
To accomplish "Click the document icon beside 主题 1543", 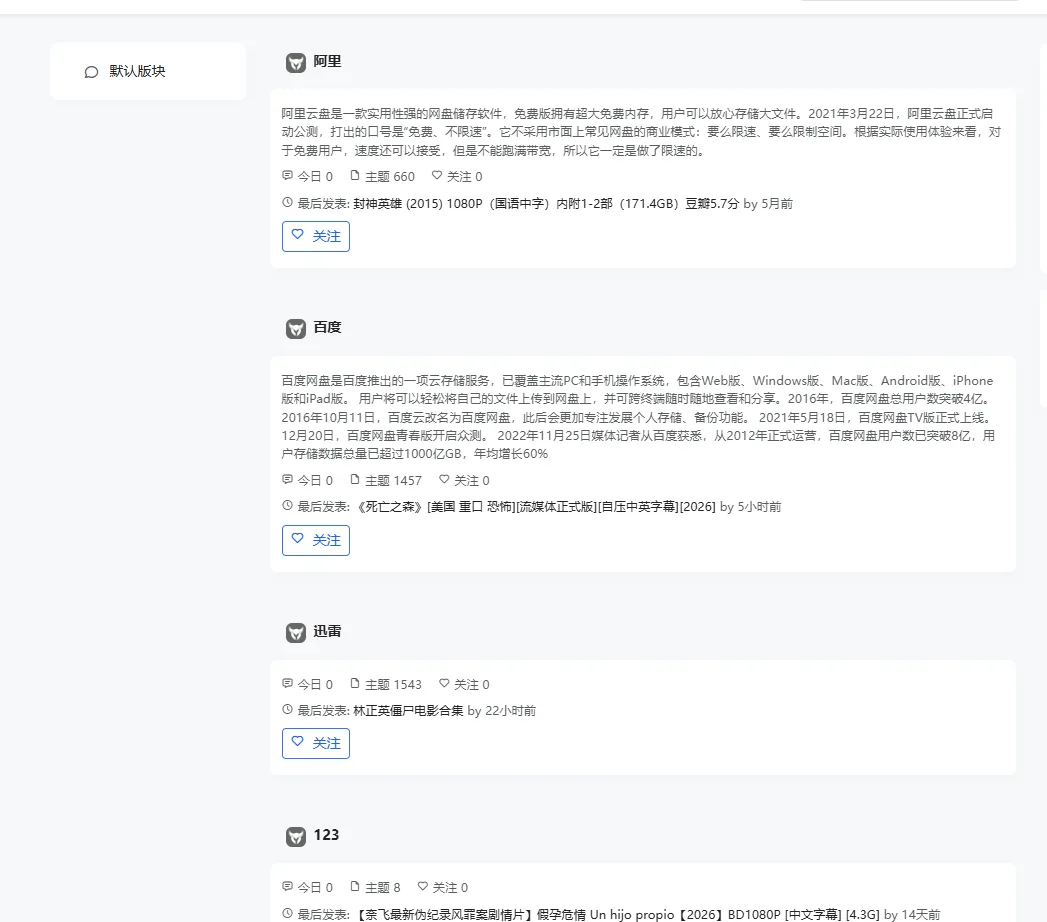I will click(x=355, y=683).
